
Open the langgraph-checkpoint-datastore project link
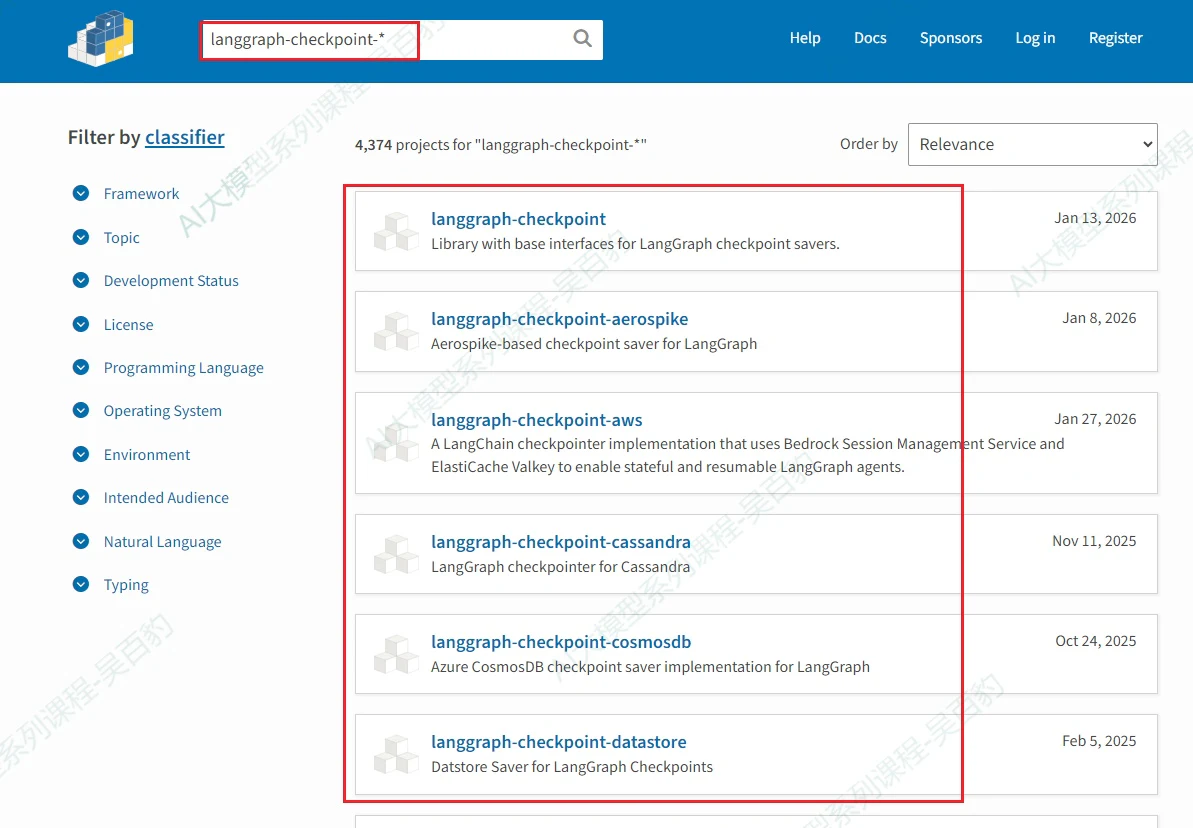pyautogui.click(x=558, y=742)
